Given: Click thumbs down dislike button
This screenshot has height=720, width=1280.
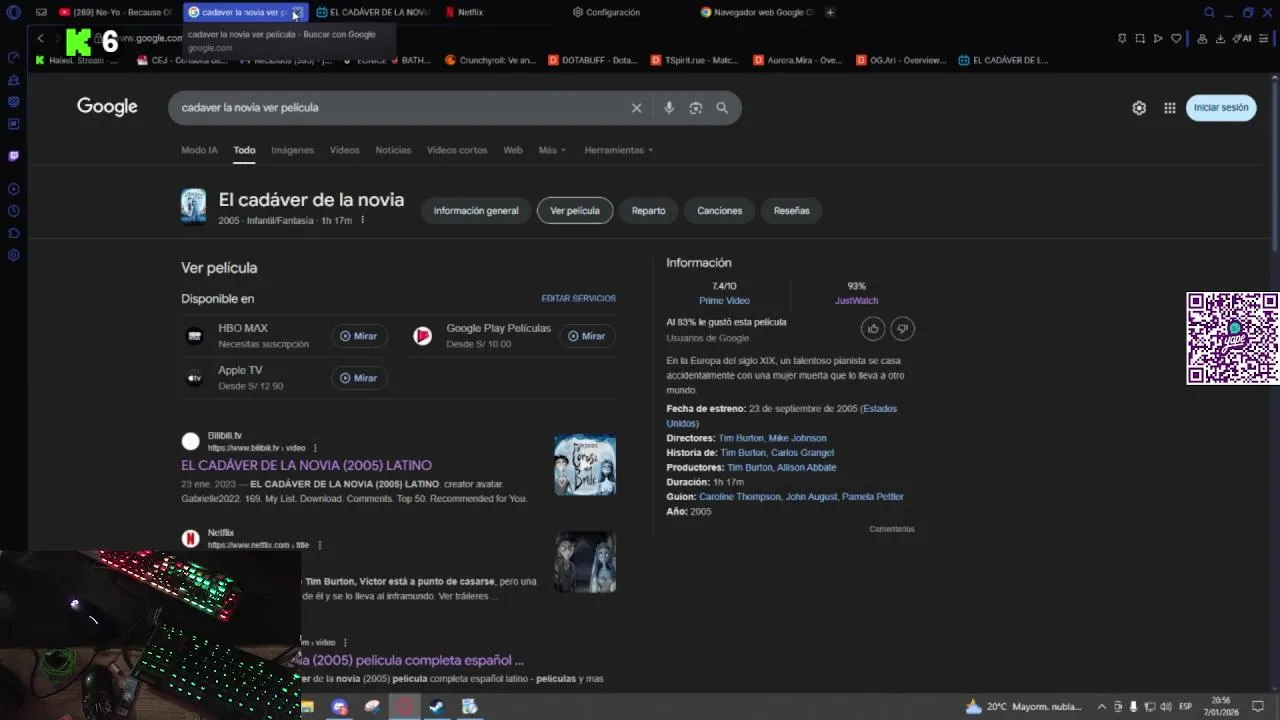Looking at the screenshot, I should pos(902,329).
